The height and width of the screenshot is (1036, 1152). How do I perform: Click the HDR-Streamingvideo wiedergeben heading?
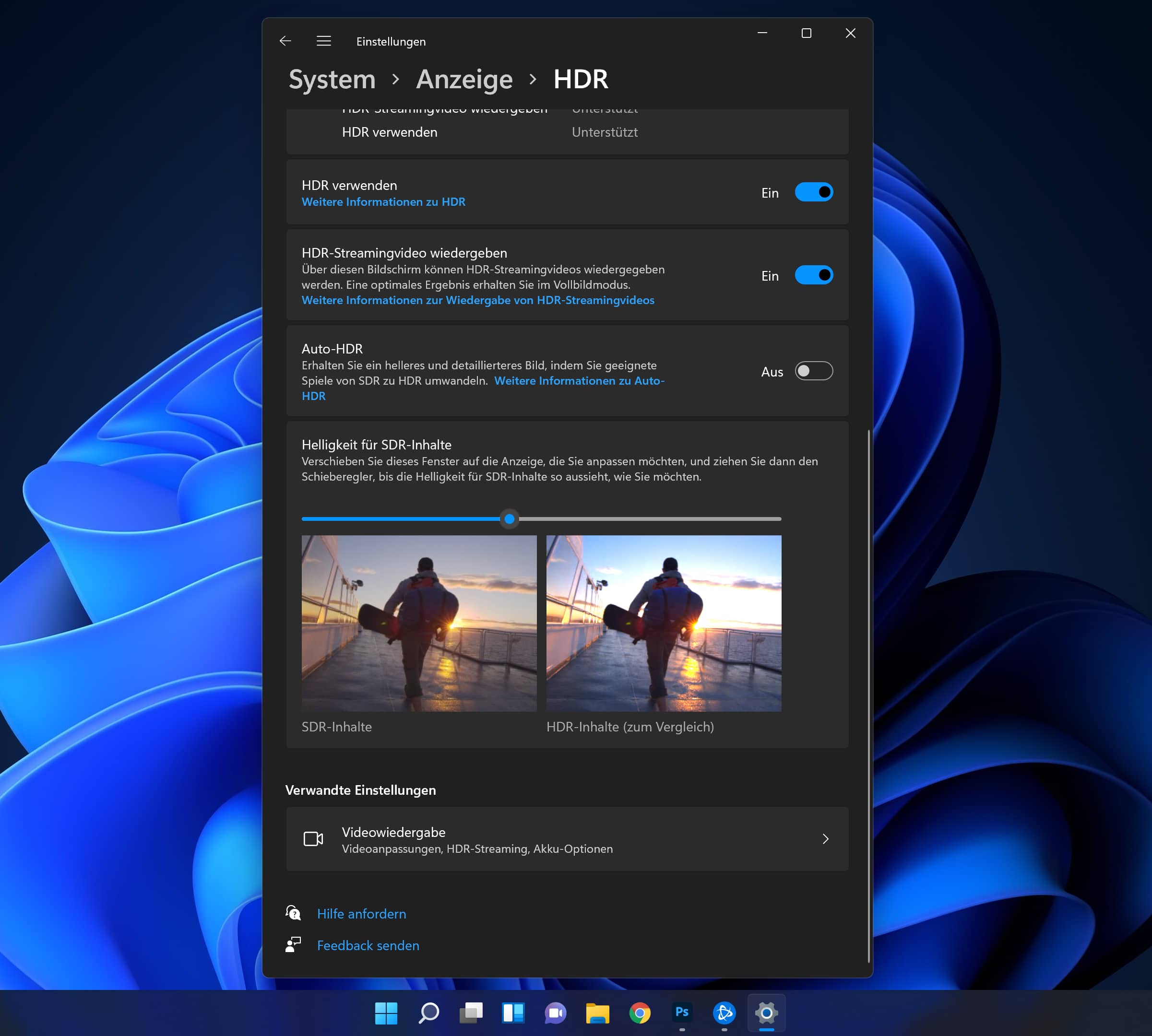[404, 253]
